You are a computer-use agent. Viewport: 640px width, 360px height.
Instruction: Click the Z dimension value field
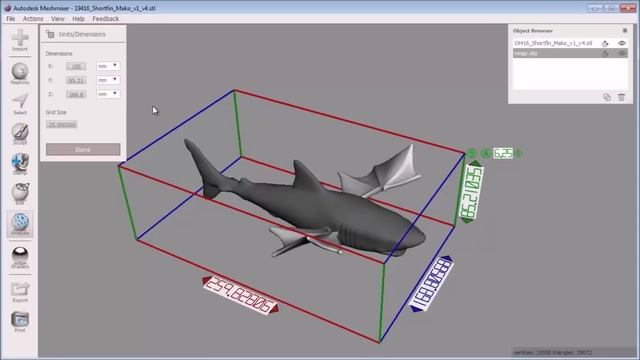[76, 94]
